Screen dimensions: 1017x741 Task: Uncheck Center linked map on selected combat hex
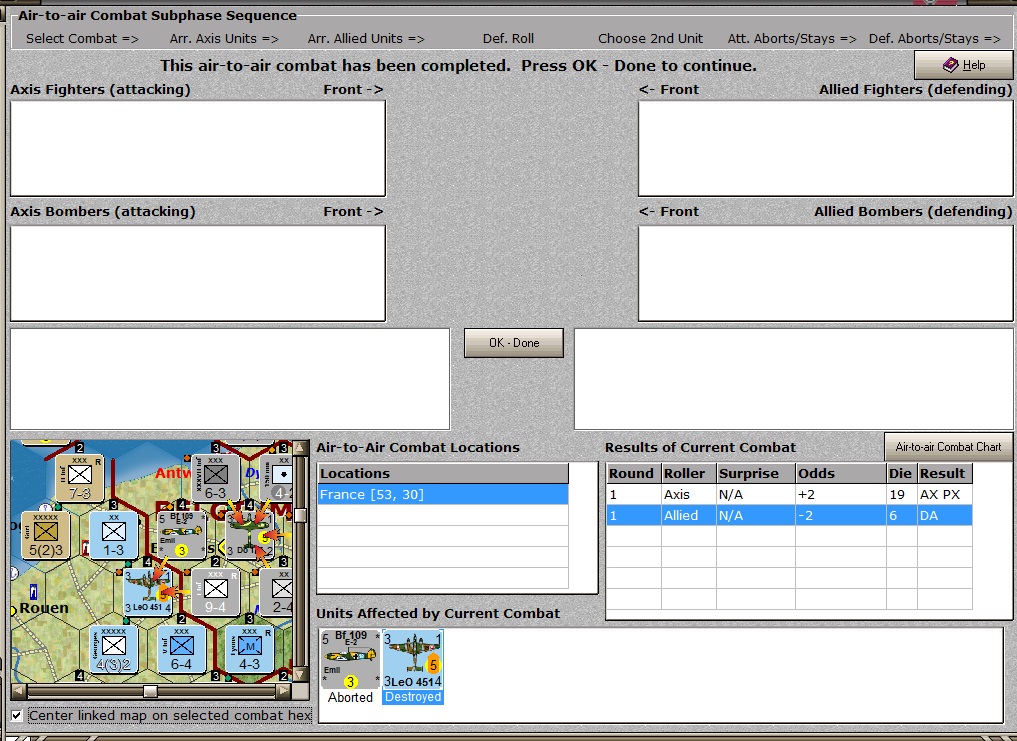click(18, 716)
